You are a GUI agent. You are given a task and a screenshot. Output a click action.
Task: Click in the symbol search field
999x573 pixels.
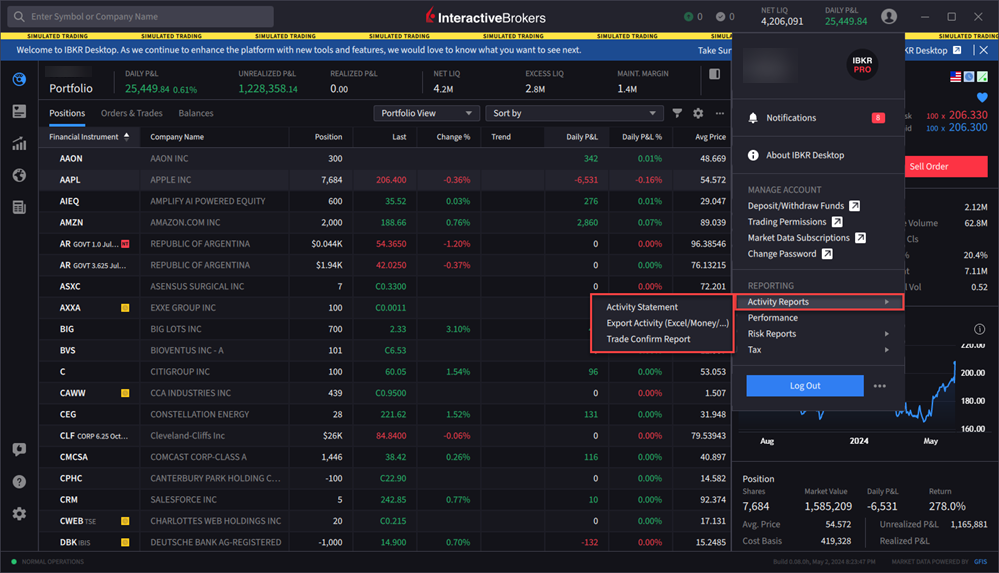pyautogui.click(x=140, y=17)
